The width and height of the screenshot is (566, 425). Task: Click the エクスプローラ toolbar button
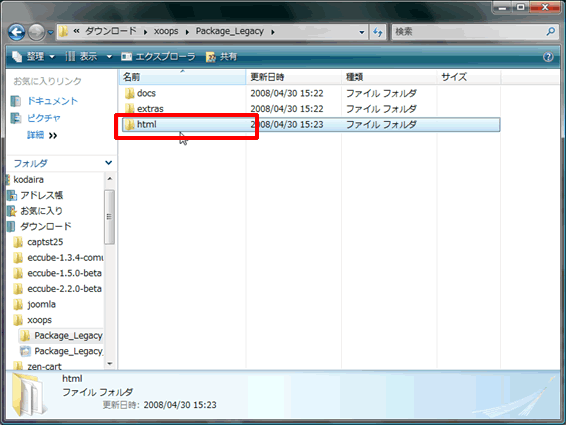pyautogui.click(x=158, y=57)
